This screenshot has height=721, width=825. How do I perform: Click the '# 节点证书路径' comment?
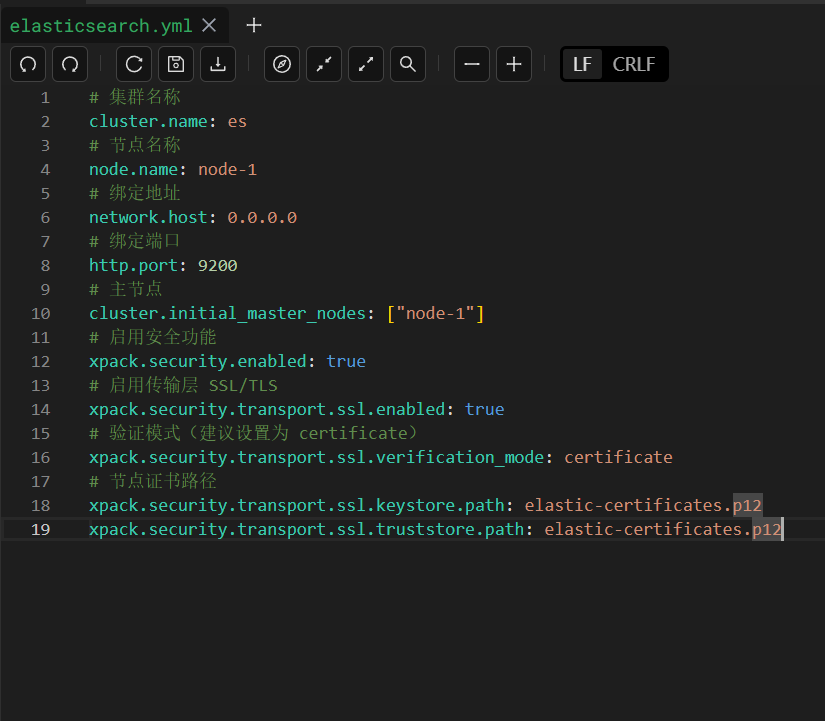tap(153, 481)
